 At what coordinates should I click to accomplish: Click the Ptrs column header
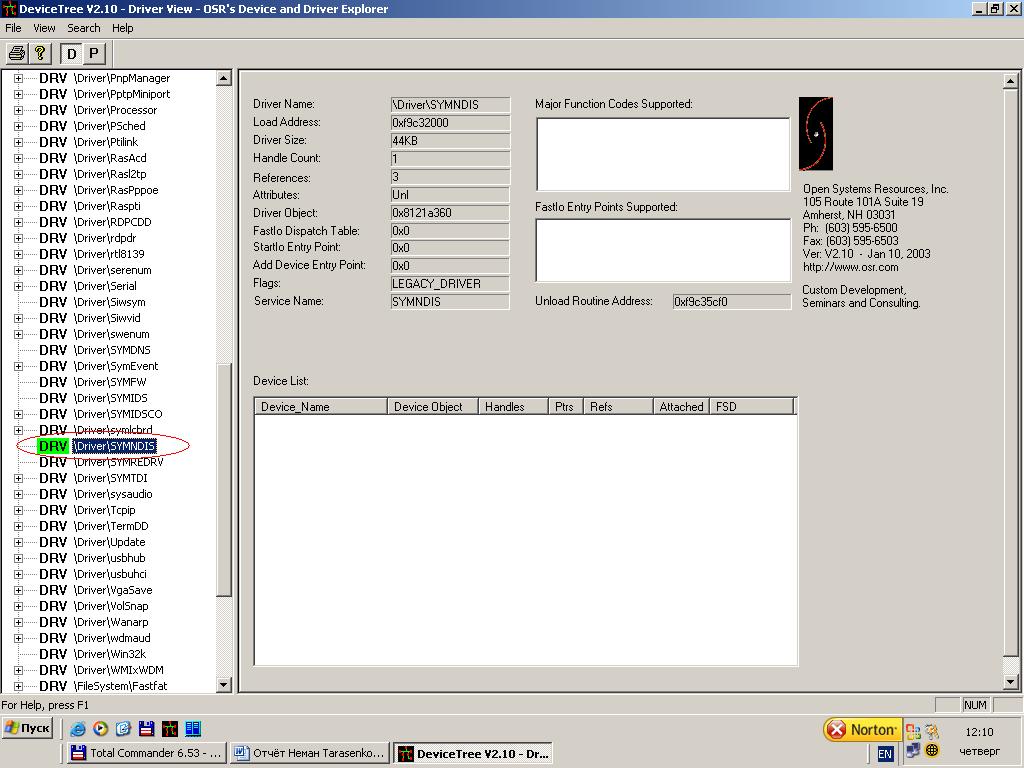point(566,407)
